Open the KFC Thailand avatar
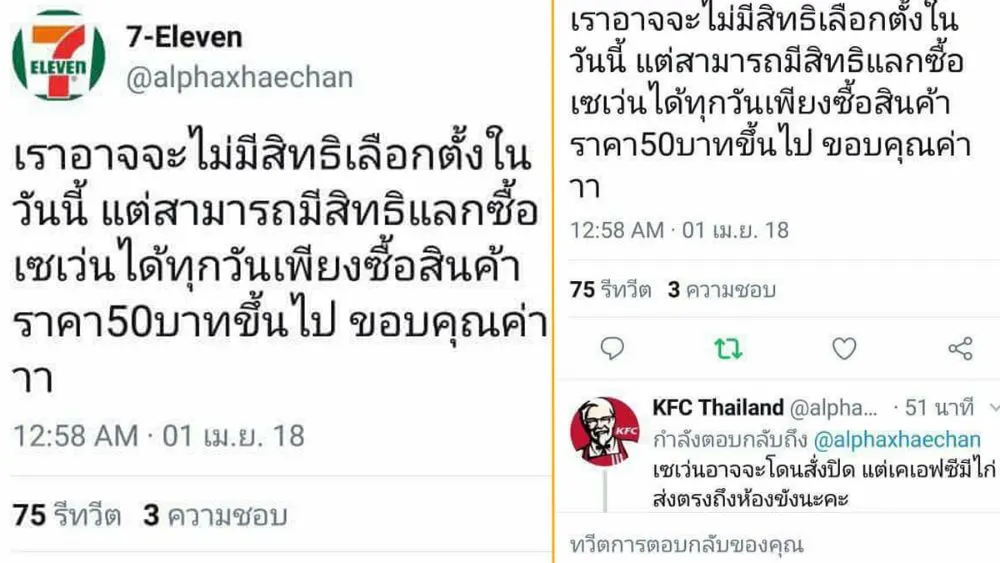This screenshot has width=1000, height=563. [x=605, y=431]
